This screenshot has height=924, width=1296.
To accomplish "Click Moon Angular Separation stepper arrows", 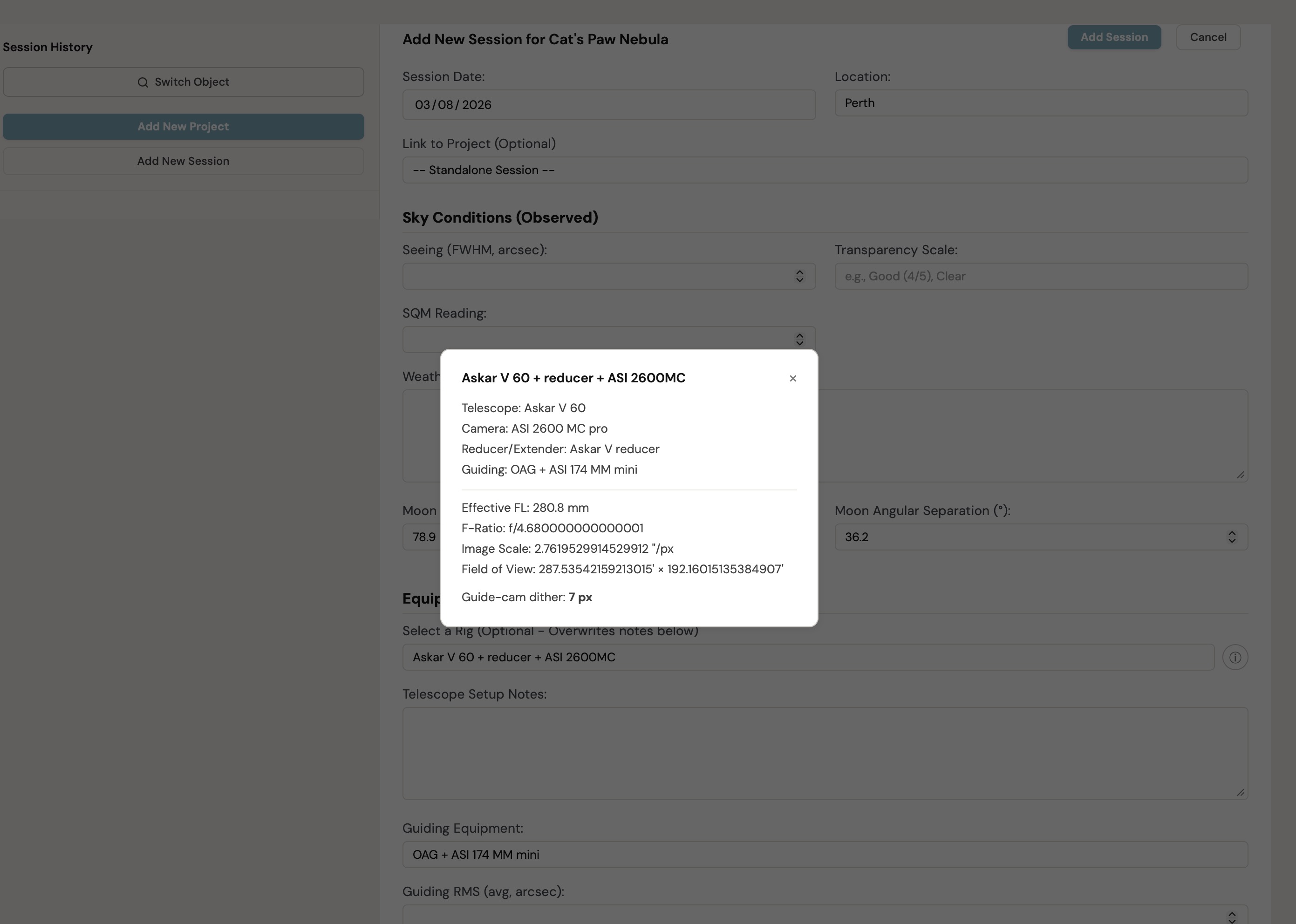I will click(x=1231, y=537).
